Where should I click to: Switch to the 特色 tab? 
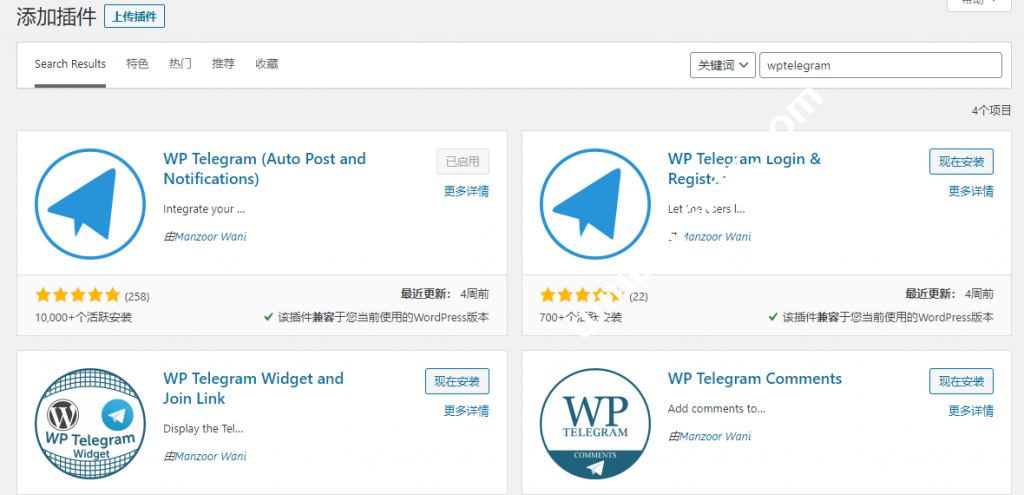(x=137, y=64)
